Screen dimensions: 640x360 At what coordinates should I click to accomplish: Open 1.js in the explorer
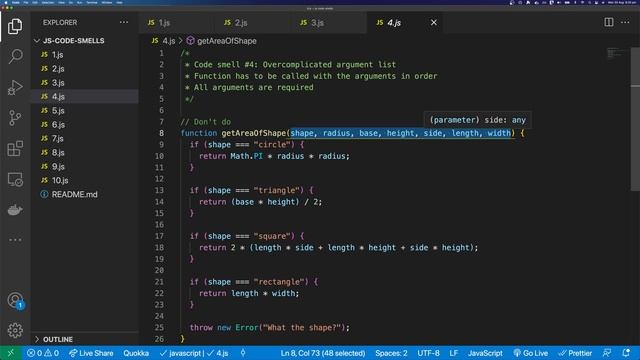(x=57, y=55)
